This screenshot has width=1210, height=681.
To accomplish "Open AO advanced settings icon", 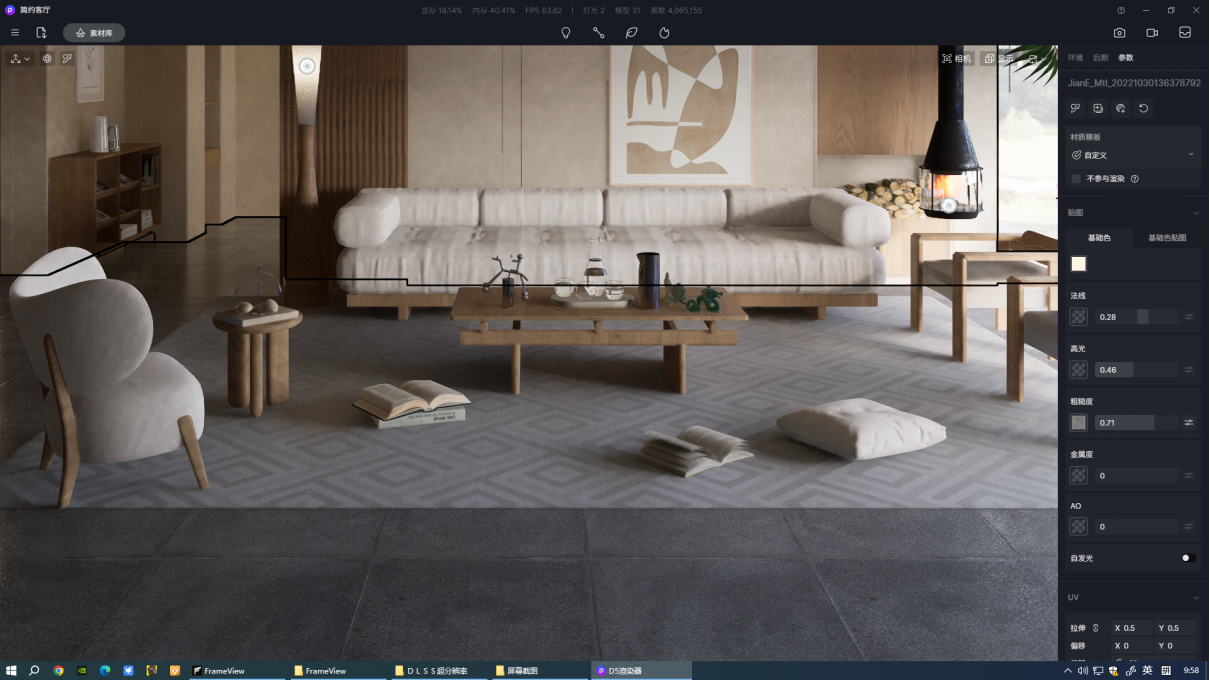I will [1189, 526].
